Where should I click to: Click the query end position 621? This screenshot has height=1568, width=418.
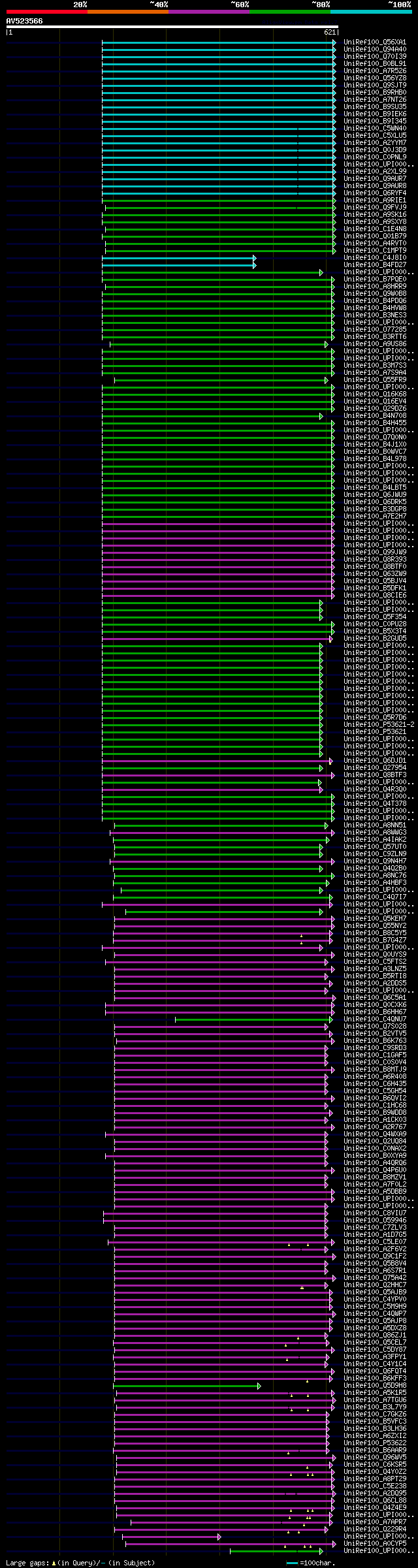coord(330,32)
